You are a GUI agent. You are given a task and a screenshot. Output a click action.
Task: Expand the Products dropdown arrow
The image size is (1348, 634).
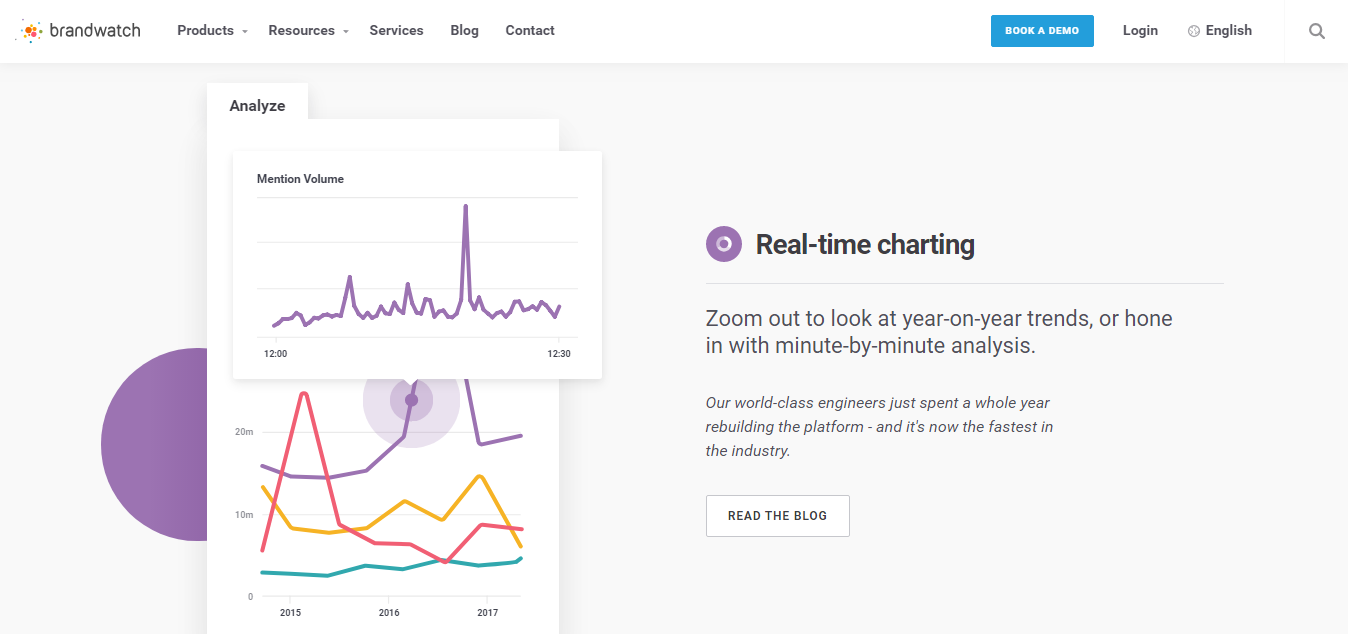coord(245,32)
